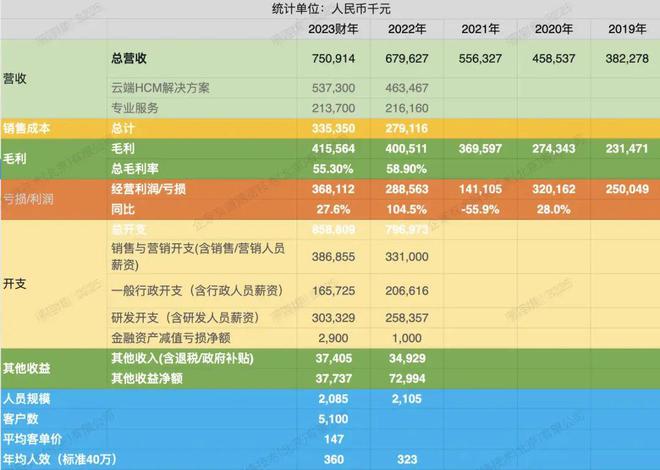Select cell value 386,855

333,257
